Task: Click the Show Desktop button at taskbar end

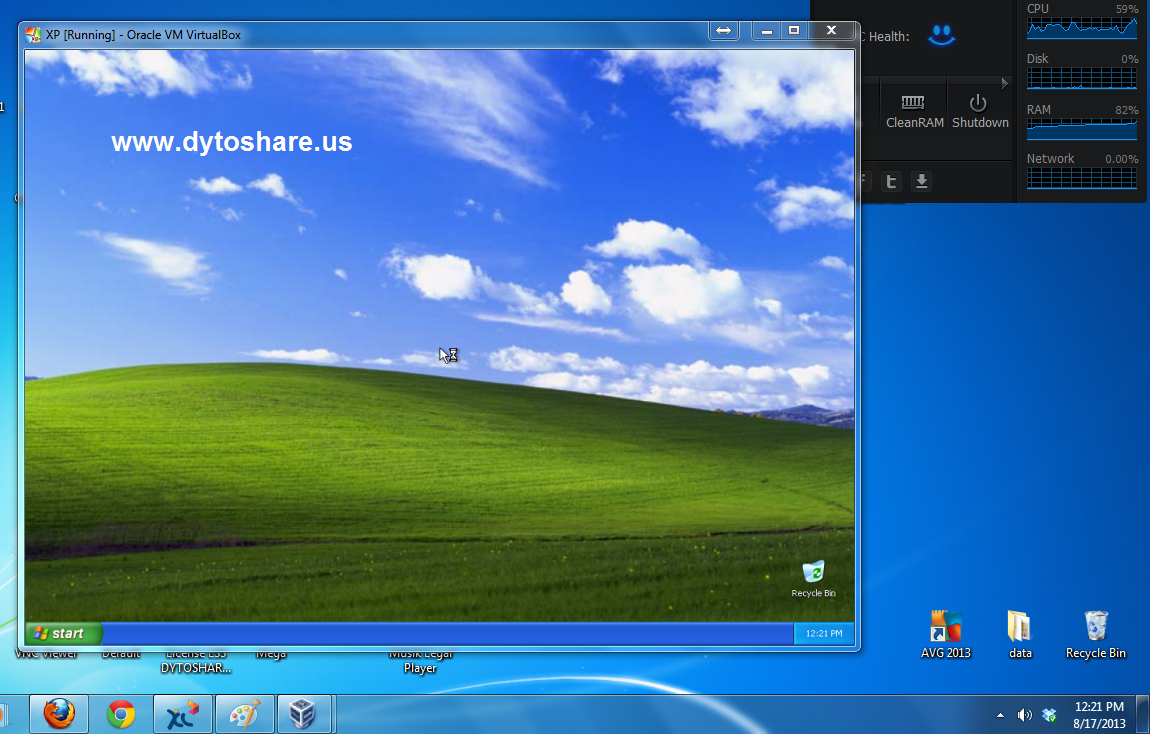Action: click(x=1143, y=714)
